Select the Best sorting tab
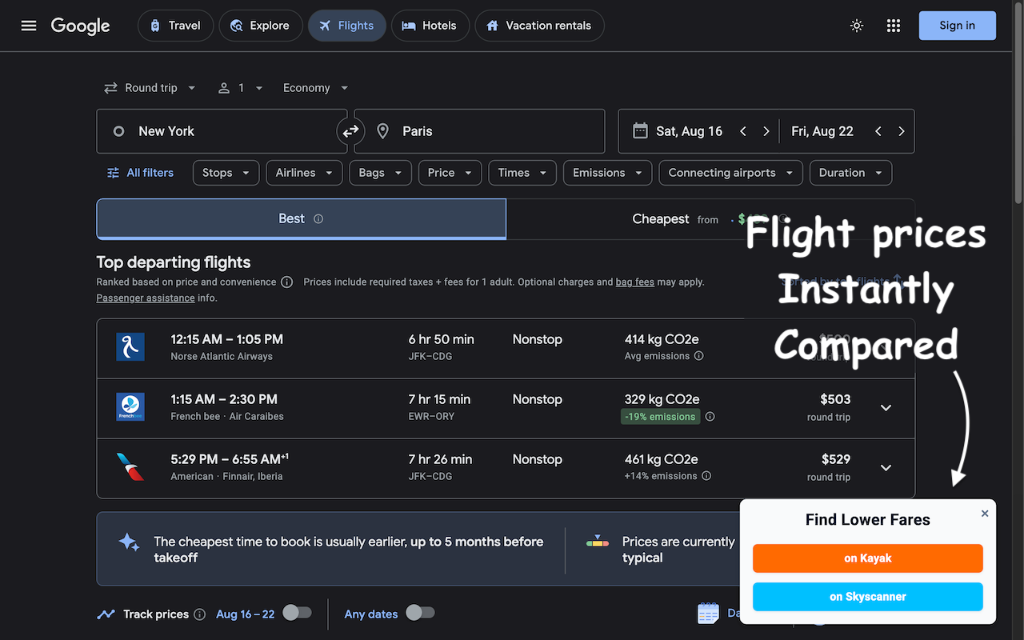 pyautogui.click(x=301, y=219)
